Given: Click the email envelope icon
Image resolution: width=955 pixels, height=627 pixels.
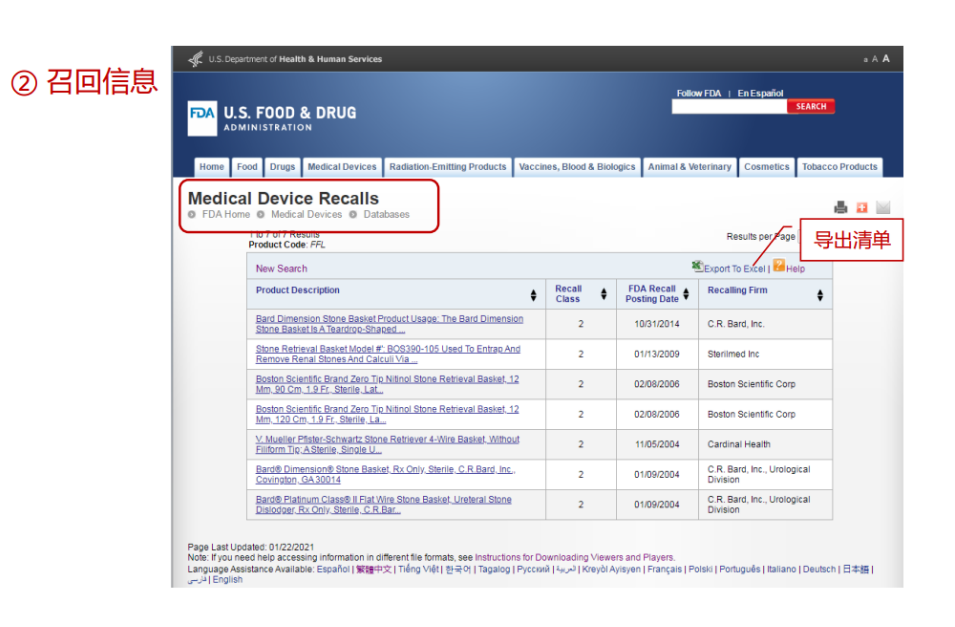Looking at the screenshot, I should [883, 208].
